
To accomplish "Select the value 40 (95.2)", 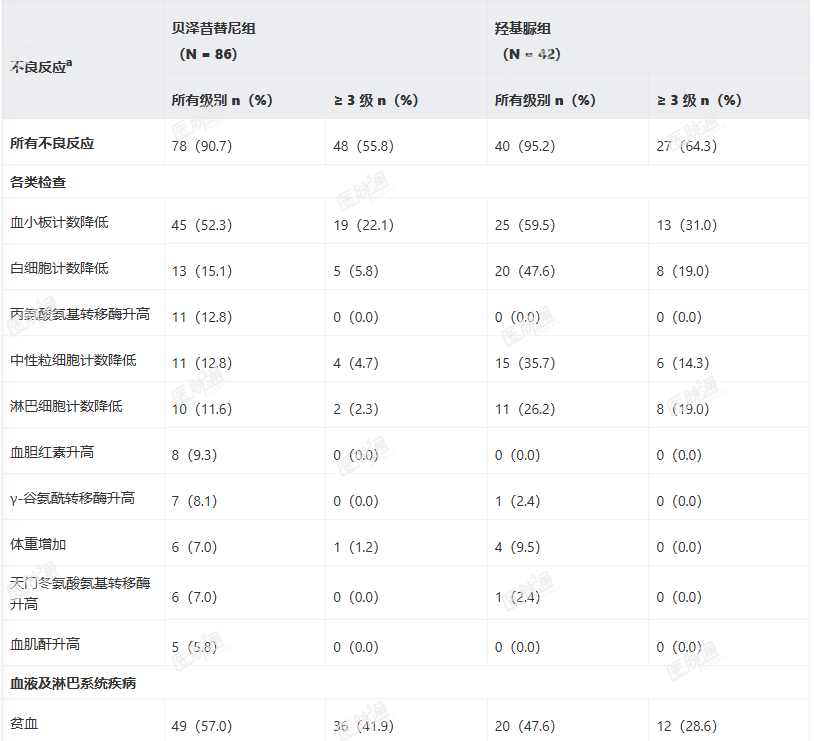I will click(x=525, y=146).
